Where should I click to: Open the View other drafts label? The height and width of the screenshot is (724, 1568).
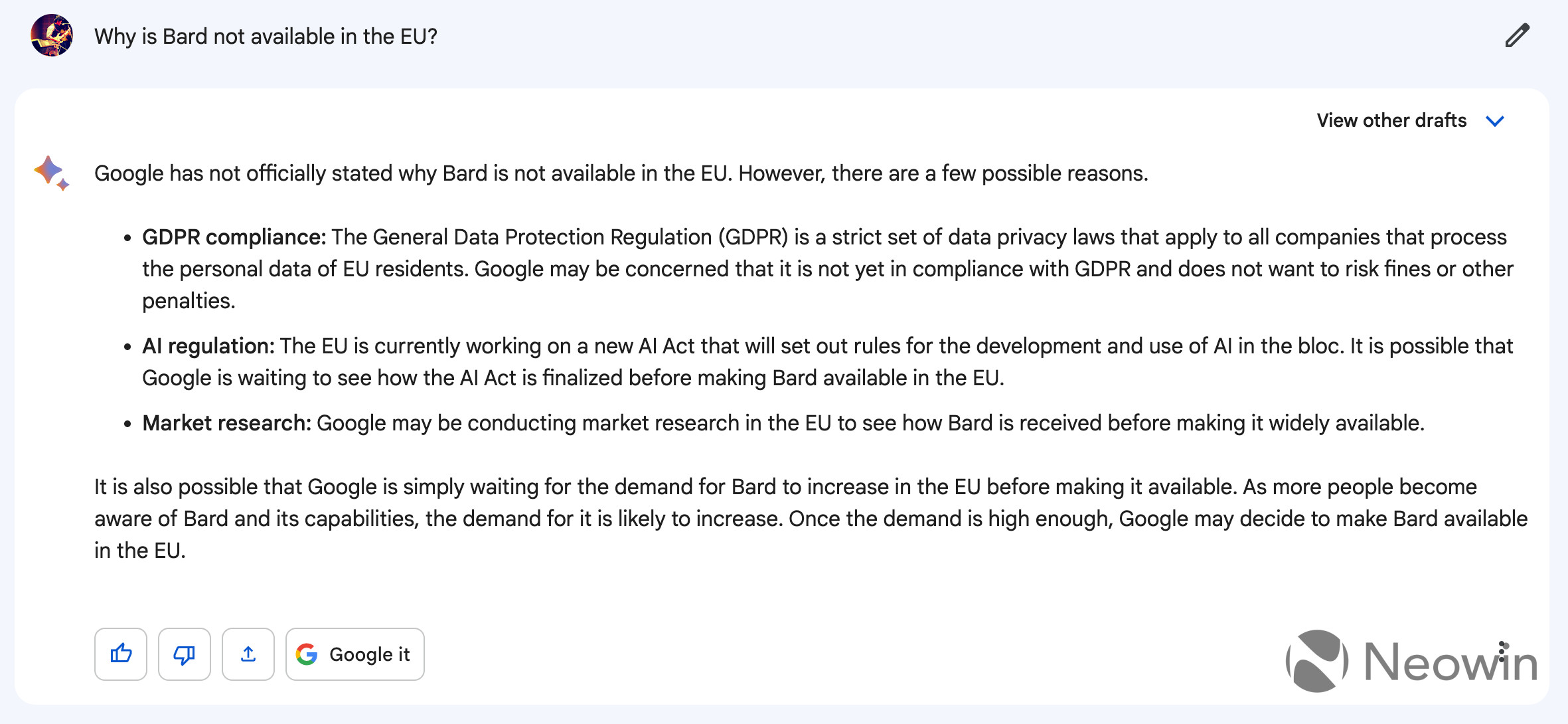(x=1391, y=120)
